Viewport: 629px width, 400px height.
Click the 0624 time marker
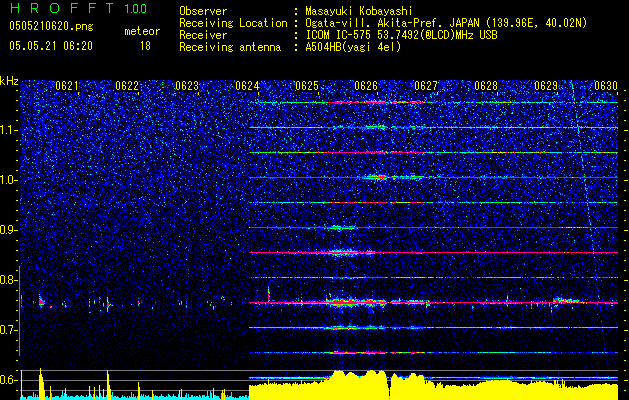(x=247, y=86)
